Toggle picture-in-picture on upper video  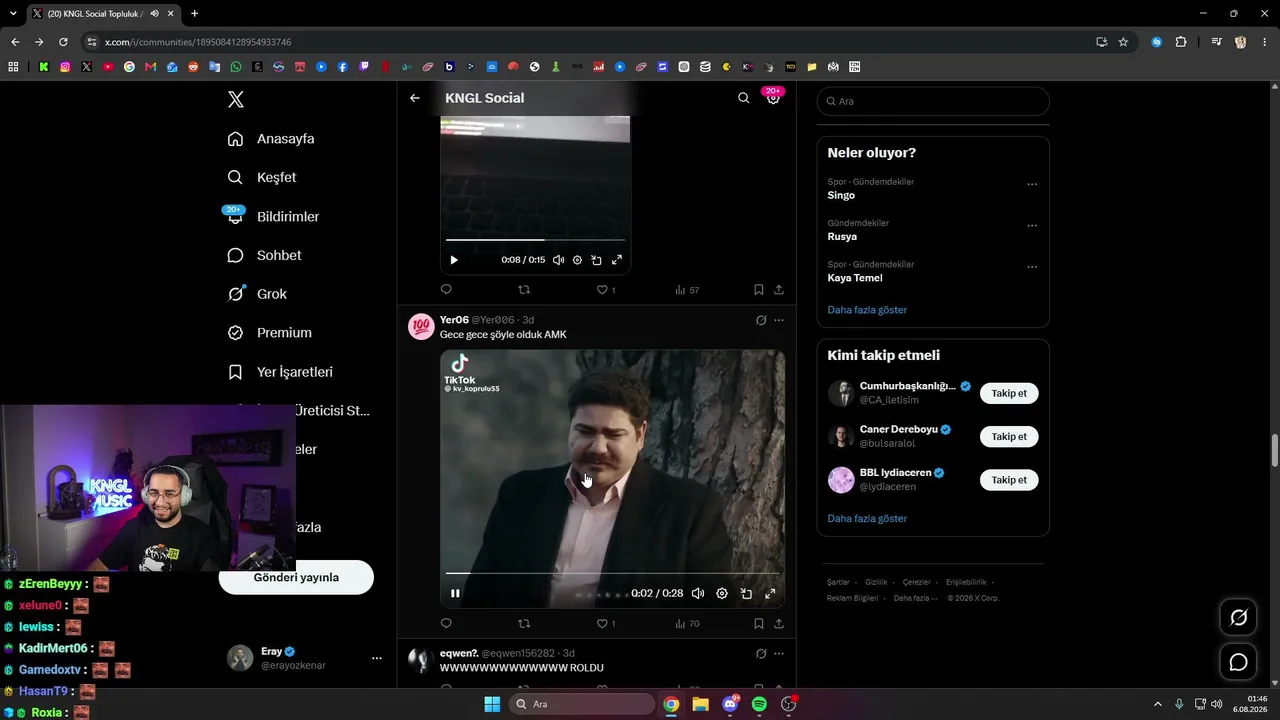pos(596,260)
